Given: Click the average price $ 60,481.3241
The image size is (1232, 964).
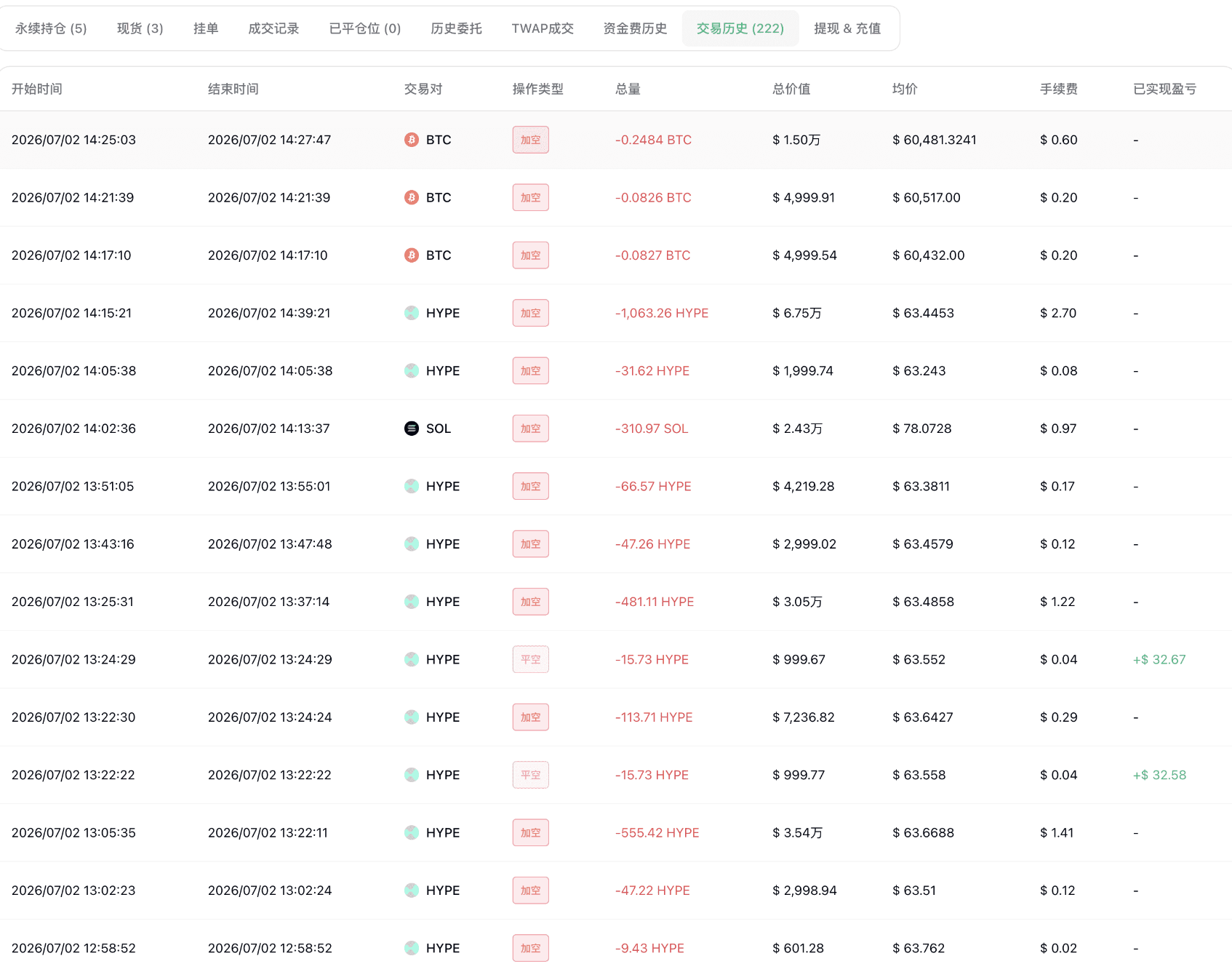Looking at the screenshot, I should (x=935, y=140).
